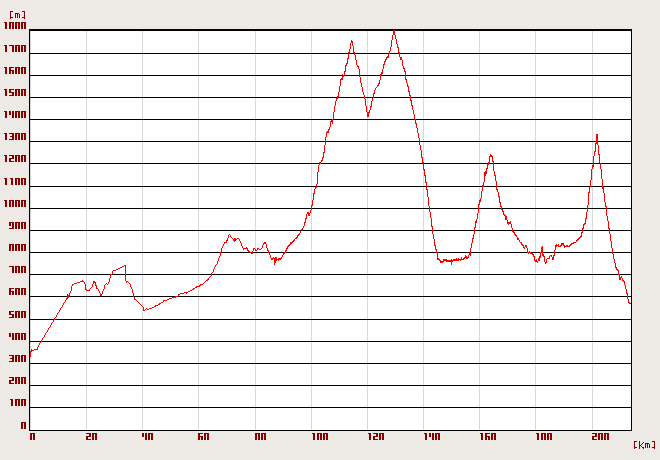Click the 0 label on the elevation axis
Image resolution: width=660 pixels, height=460 pixels.
22,426
